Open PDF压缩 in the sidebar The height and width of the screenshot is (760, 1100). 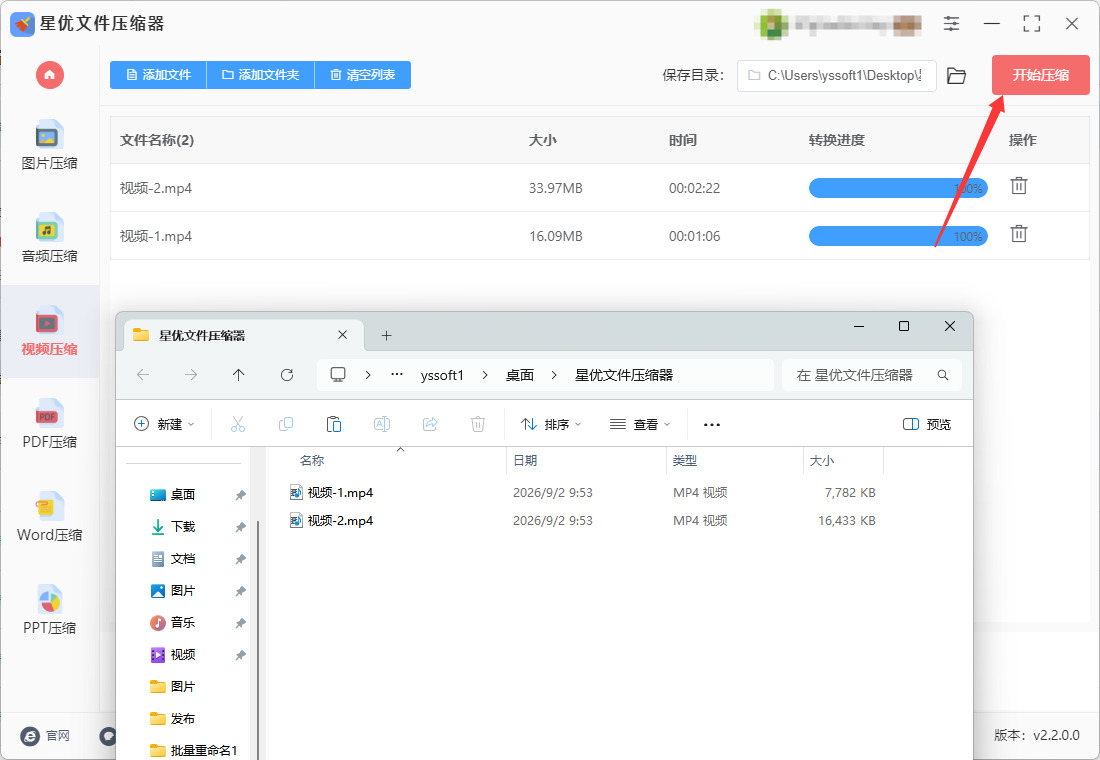49,424
